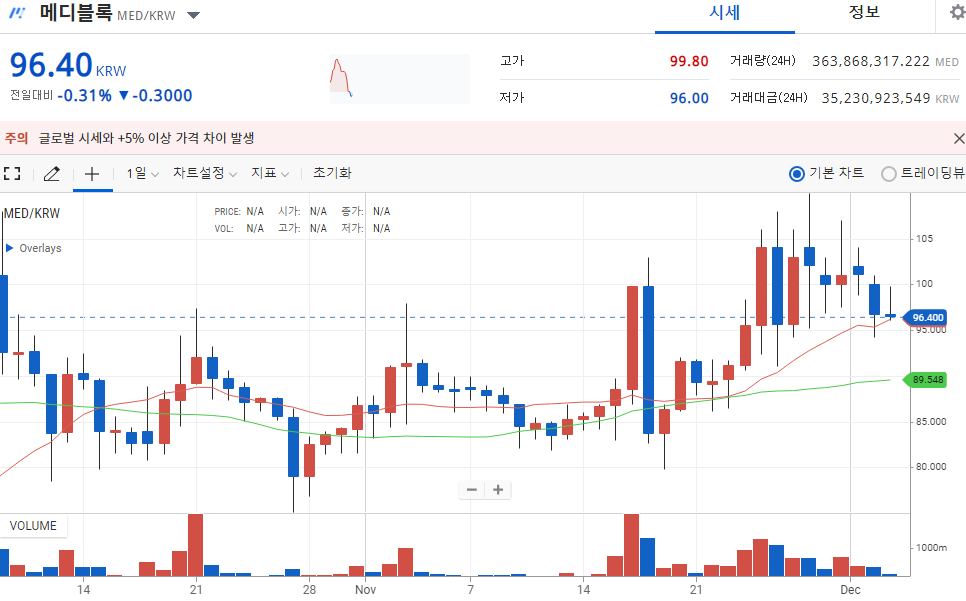Image resolution: width=966 pixels, height=601 pixels.
Task: Click the VOLUME panel label
Action: click(33, 526)
